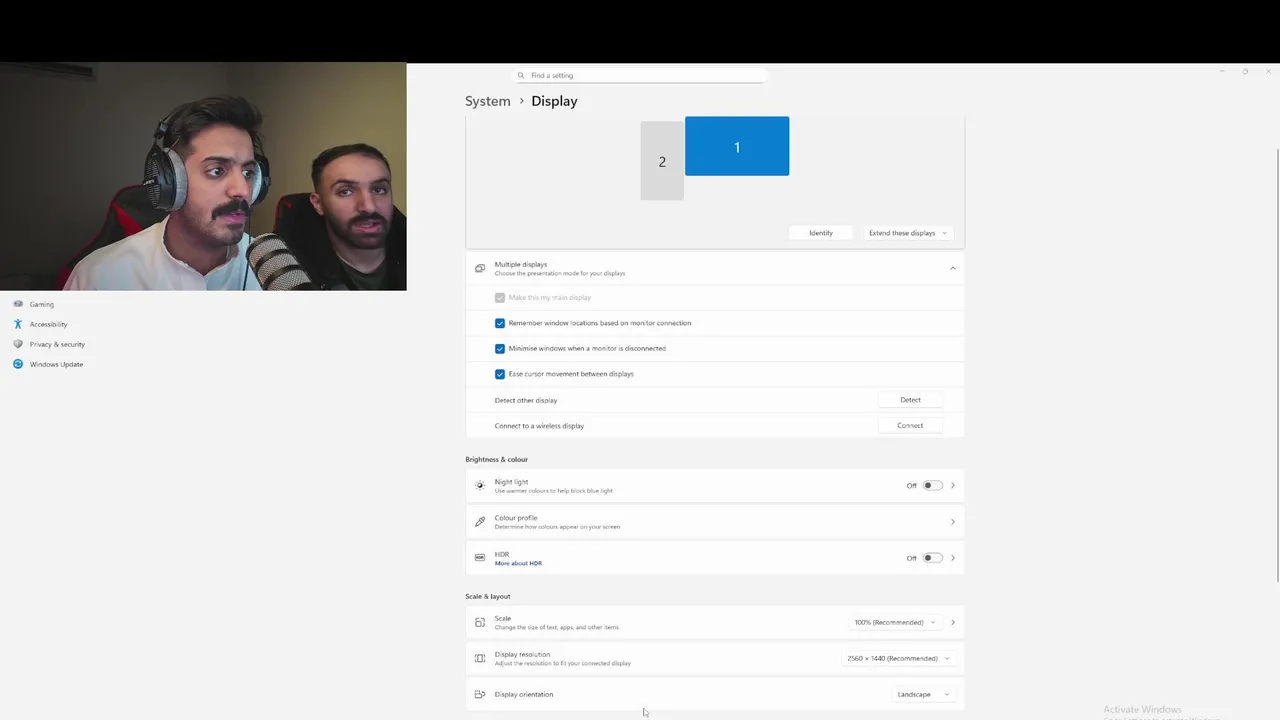This screenshot has width=1280, height=720.
Task: Click the Detect button
Action: pos(910,400)
